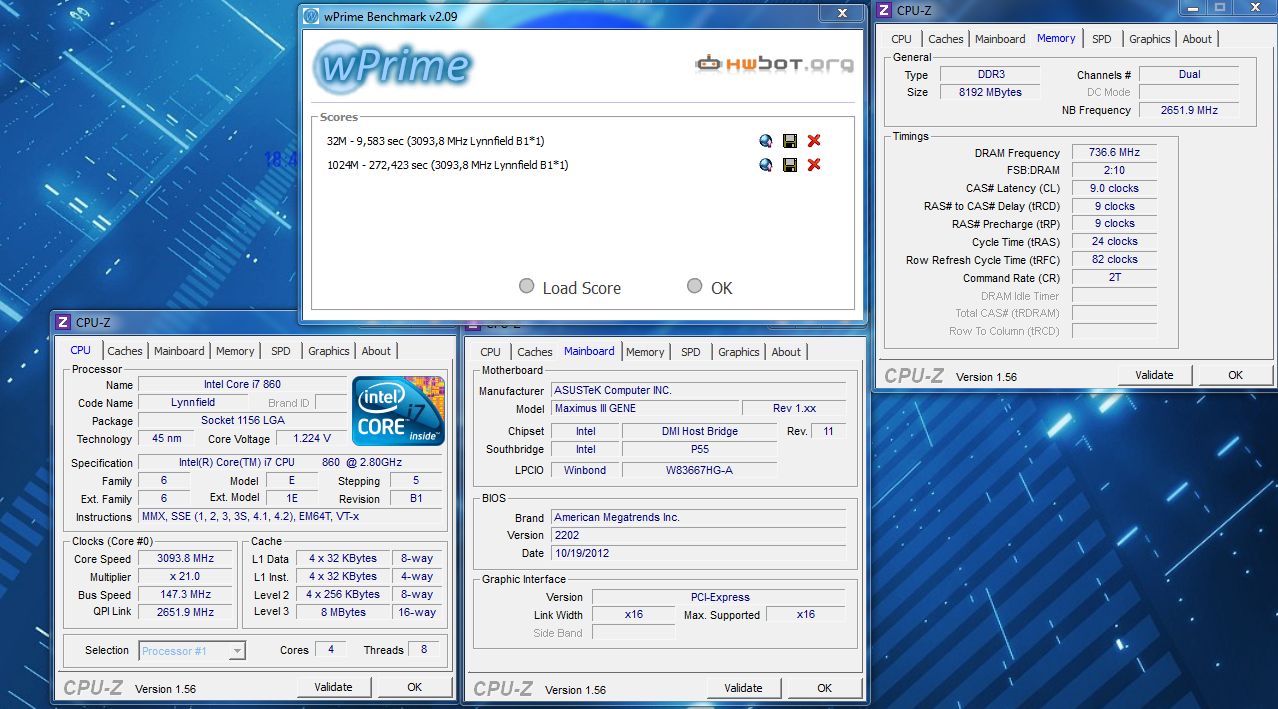Click the Command Rate 2T value
This screenshot has width=1278, height=709.
(x=1114, y=277)
